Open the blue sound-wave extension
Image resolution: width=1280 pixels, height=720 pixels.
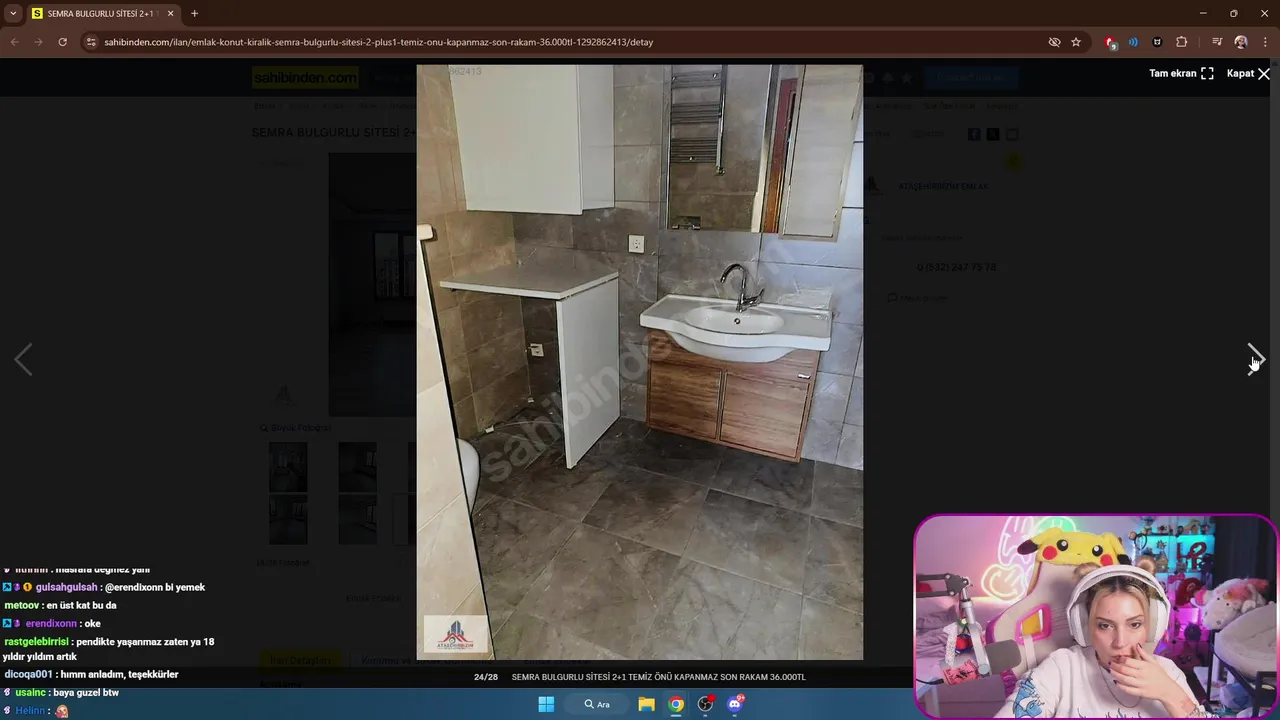click(x=1133, y=42)
